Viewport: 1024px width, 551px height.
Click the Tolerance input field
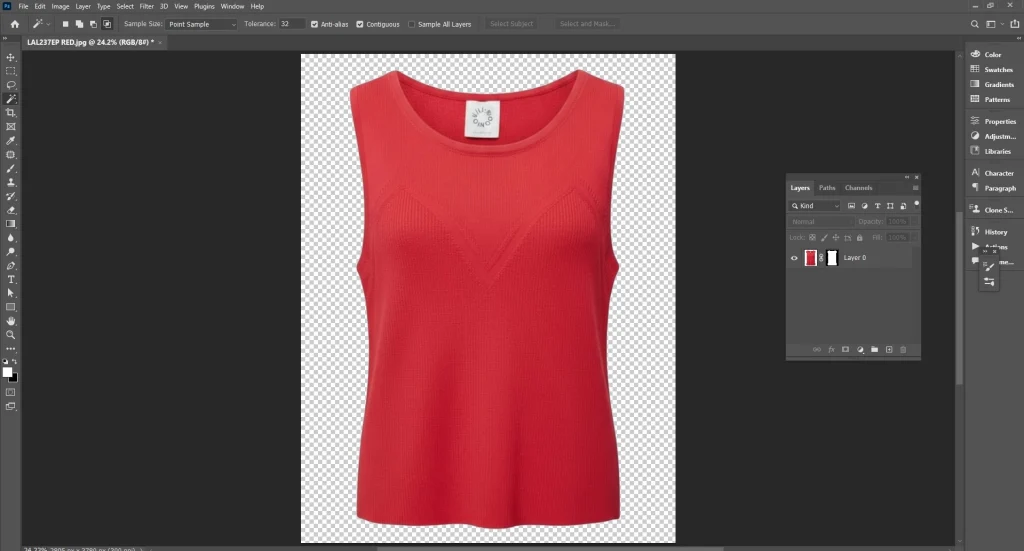[x=292, y=24]
